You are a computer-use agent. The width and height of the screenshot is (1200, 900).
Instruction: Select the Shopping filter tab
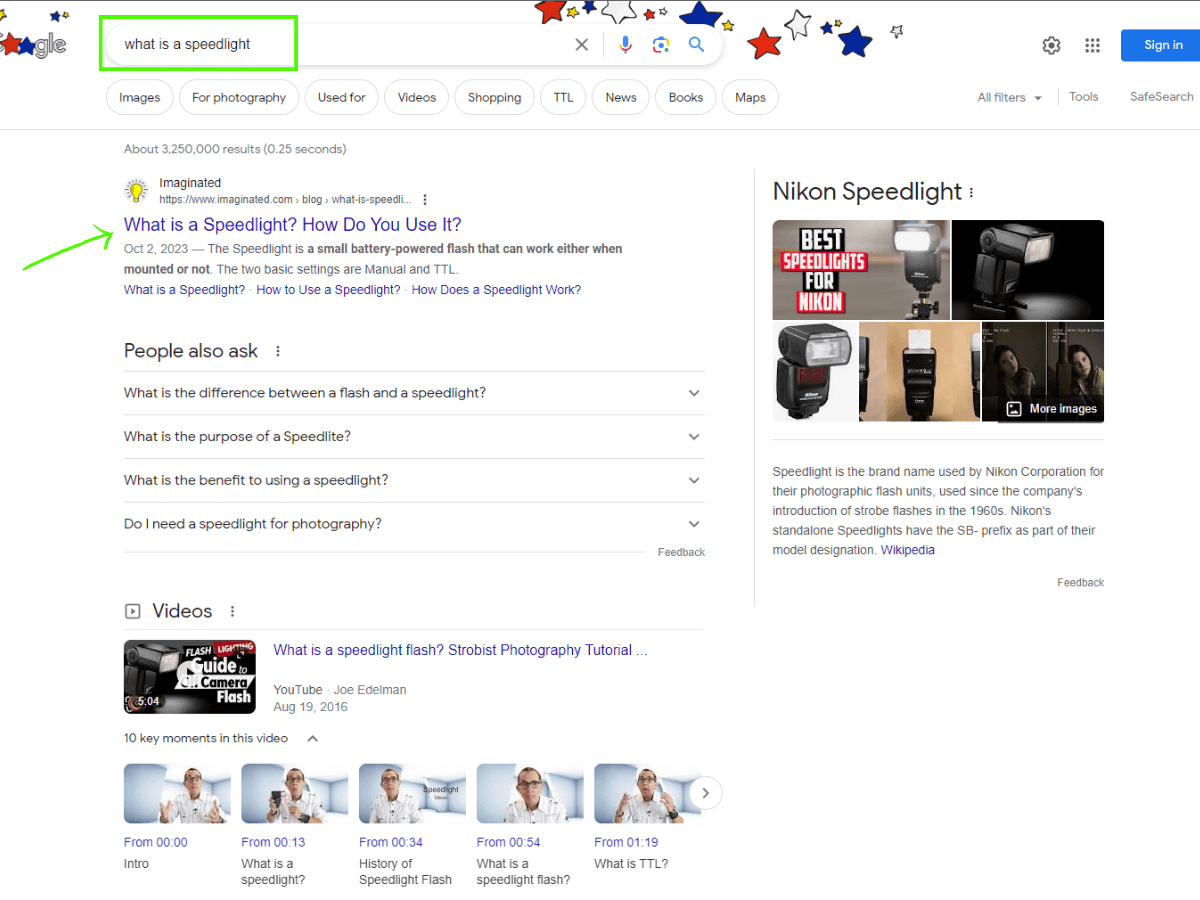(494, 98)
